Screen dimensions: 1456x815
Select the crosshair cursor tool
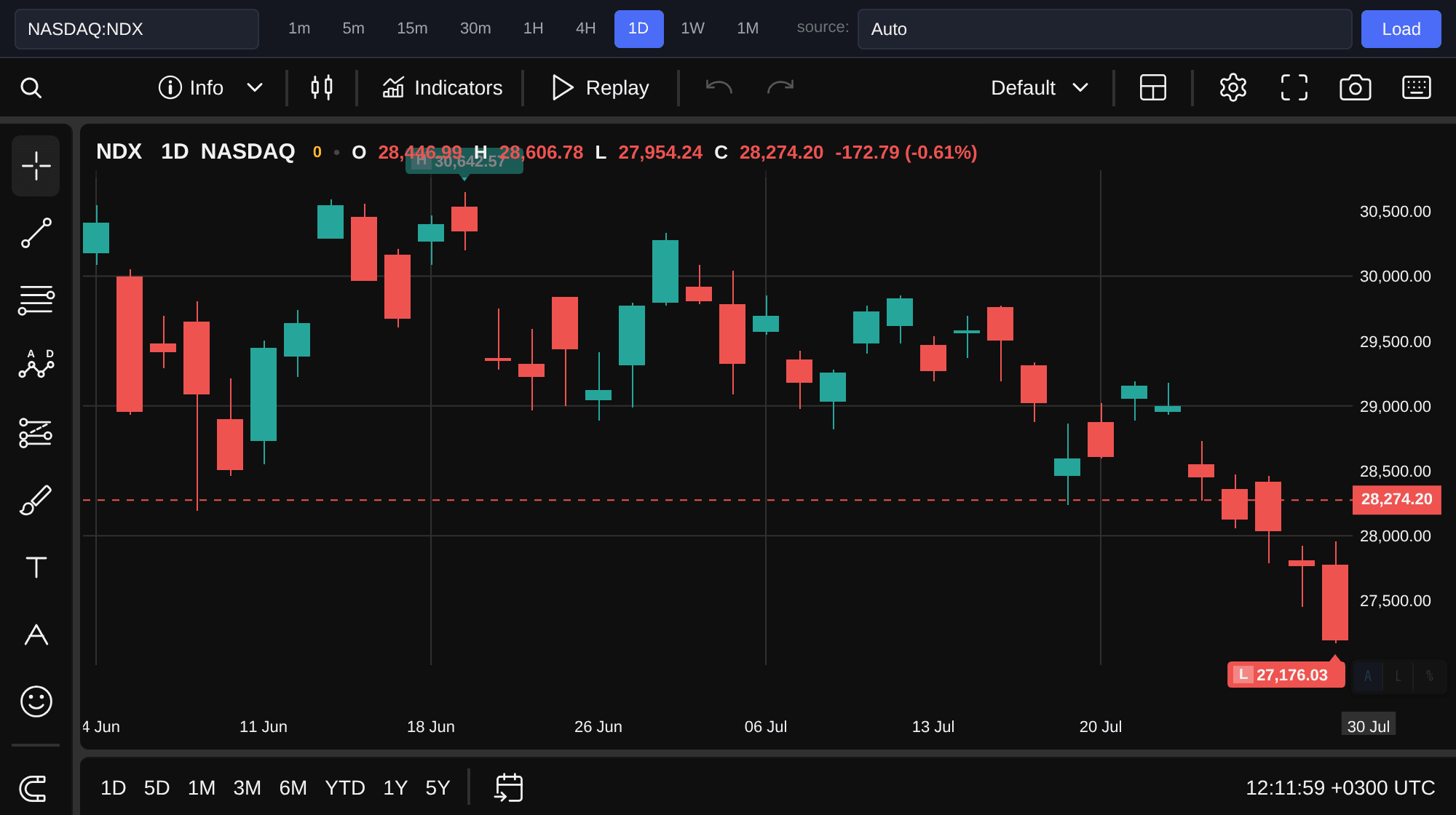click(36, 166)
